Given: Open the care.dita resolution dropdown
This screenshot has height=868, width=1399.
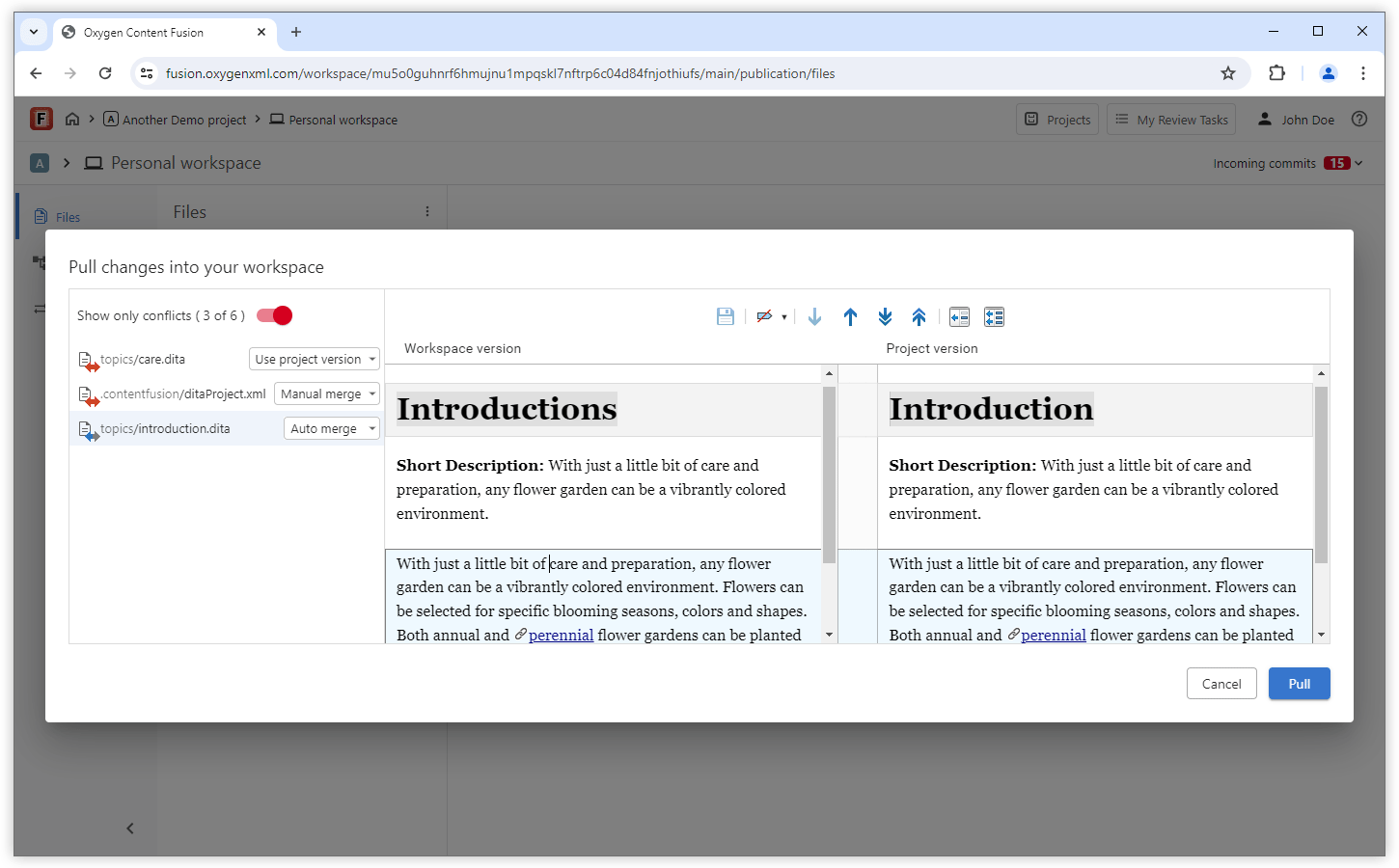Looking at the screenshot, I should (x=315, y=359).
